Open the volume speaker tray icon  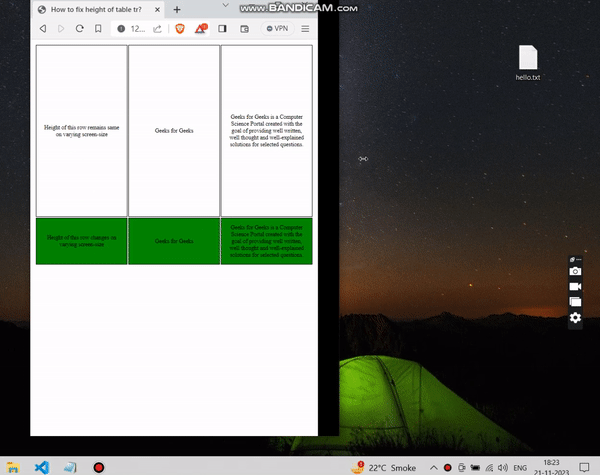click(503, 468)
